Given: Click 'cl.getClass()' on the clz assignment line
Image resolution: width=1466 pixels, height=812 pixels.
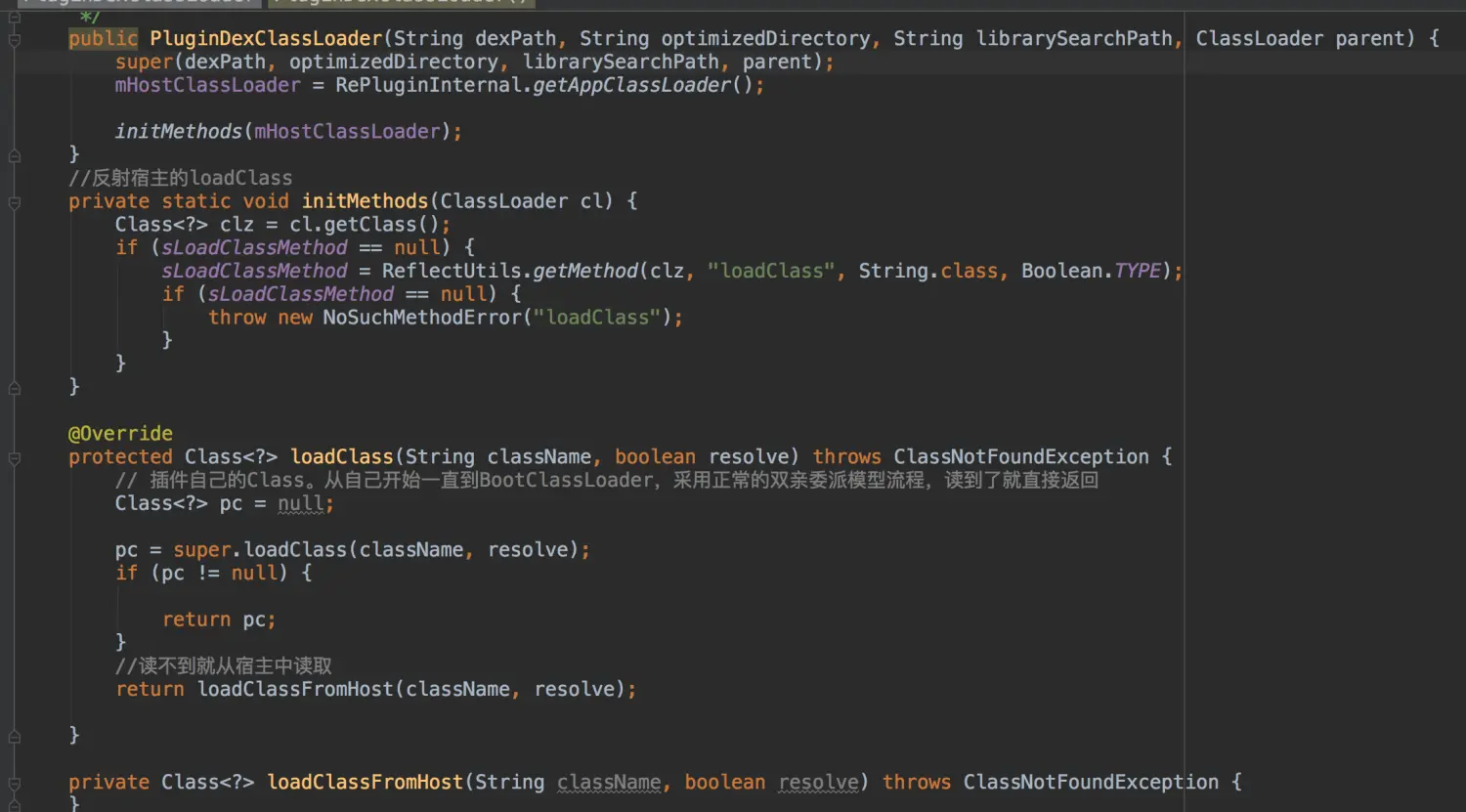Looking at the screenshot, I should pyautogui.click(x=364, y=225).
